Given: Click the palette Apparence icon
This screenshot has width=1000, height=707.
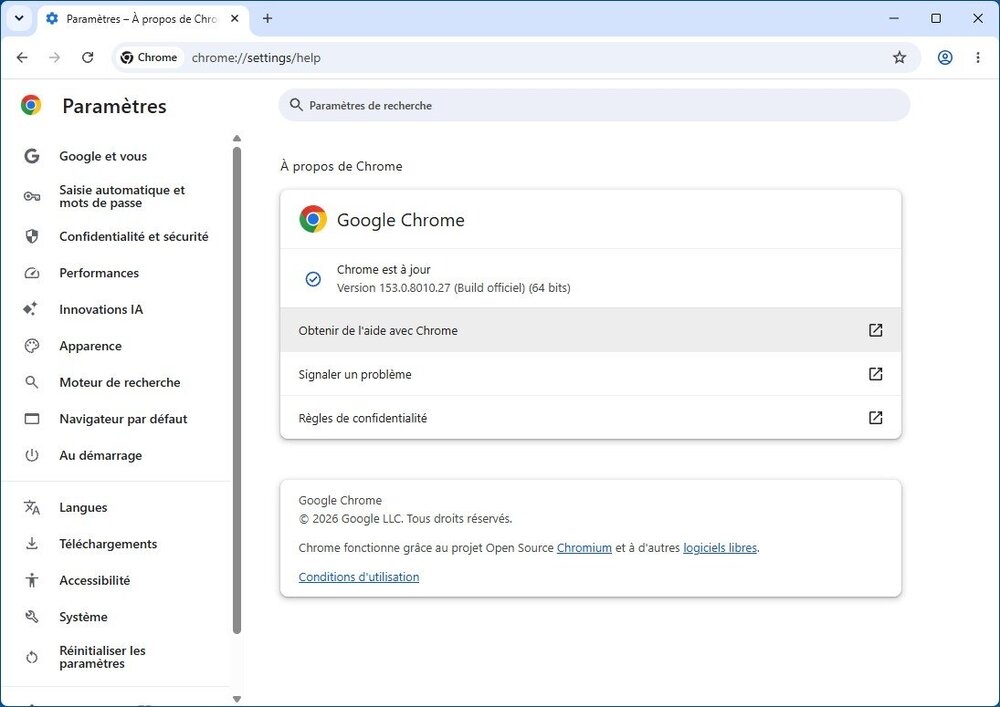Looking at the screenshot, I should click(x=32, y=346).
